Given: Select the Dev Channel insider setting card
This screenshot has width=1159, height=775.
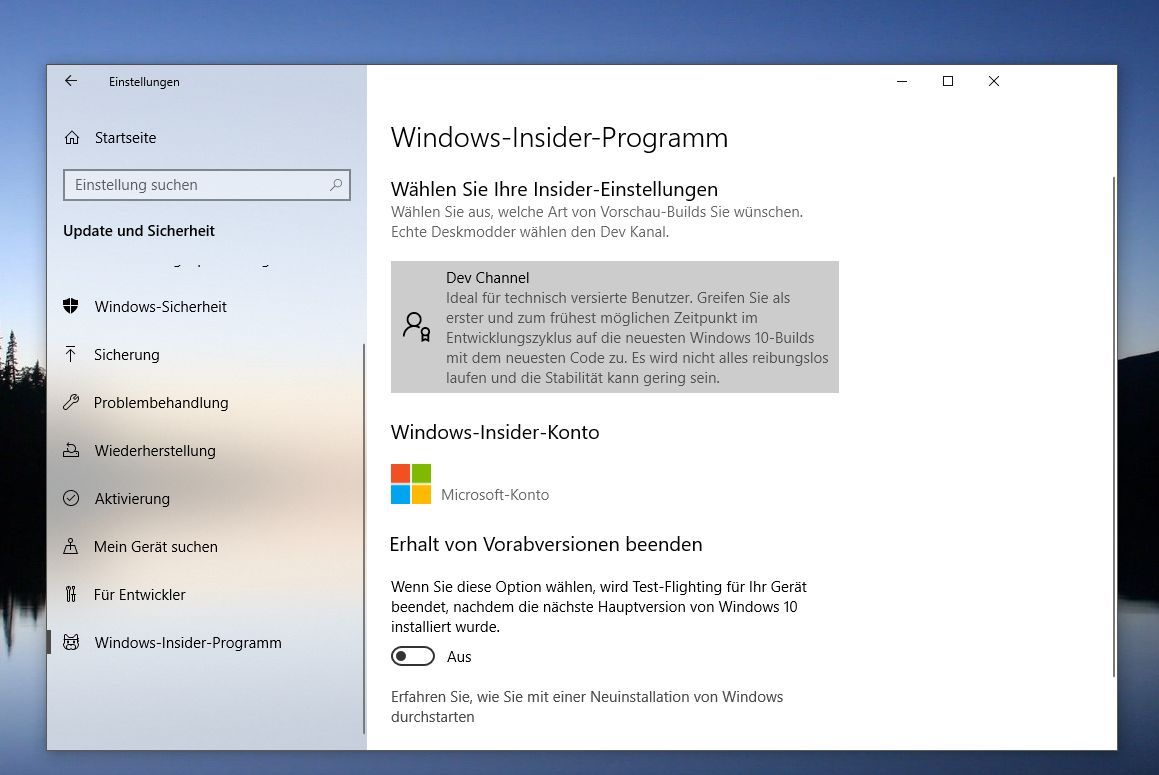Looking at the screenshot, I should (x=615, y=327).
